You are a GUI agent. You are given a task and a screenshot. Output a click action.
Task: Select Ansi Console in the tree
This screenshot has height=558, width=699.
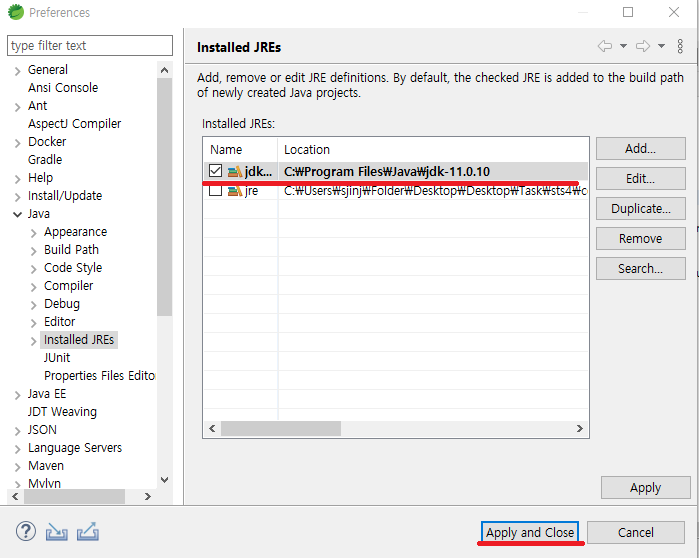tap(63, 88)
